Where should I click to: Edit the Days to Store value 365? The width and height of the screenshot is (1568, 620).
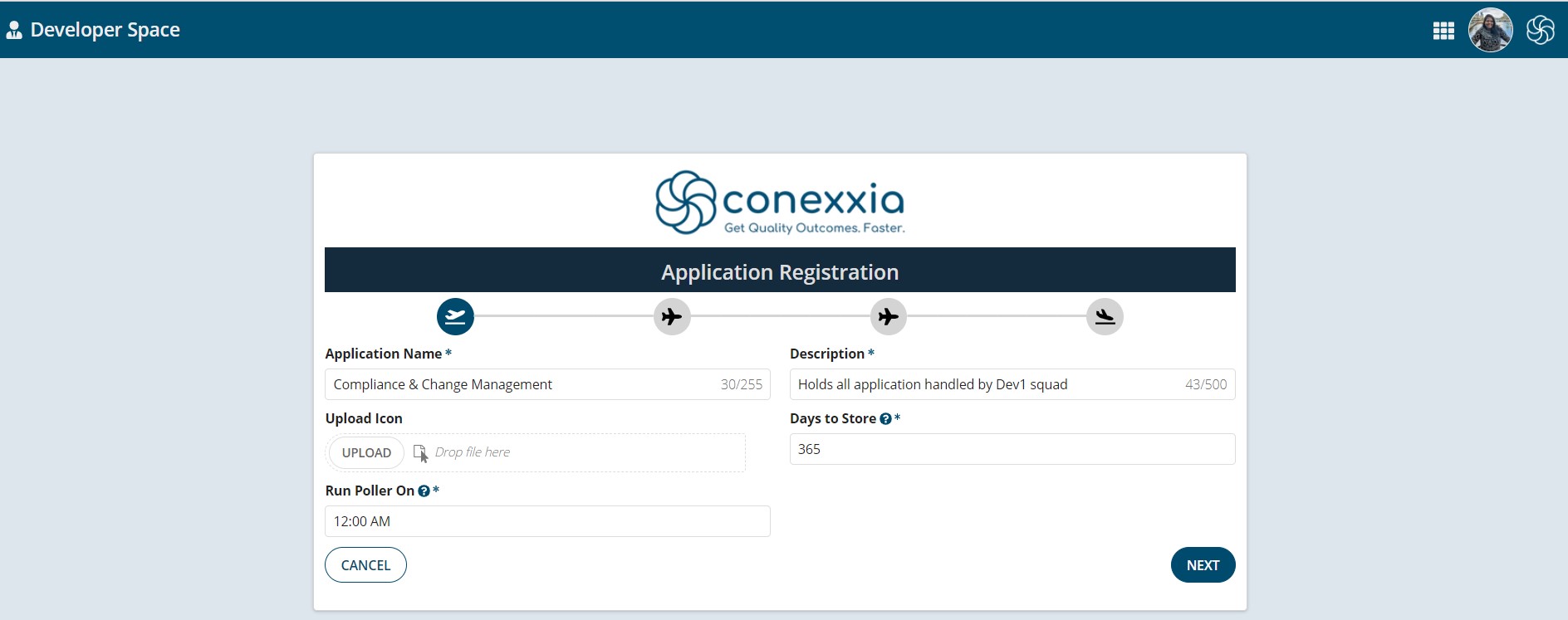point(1012,449)
